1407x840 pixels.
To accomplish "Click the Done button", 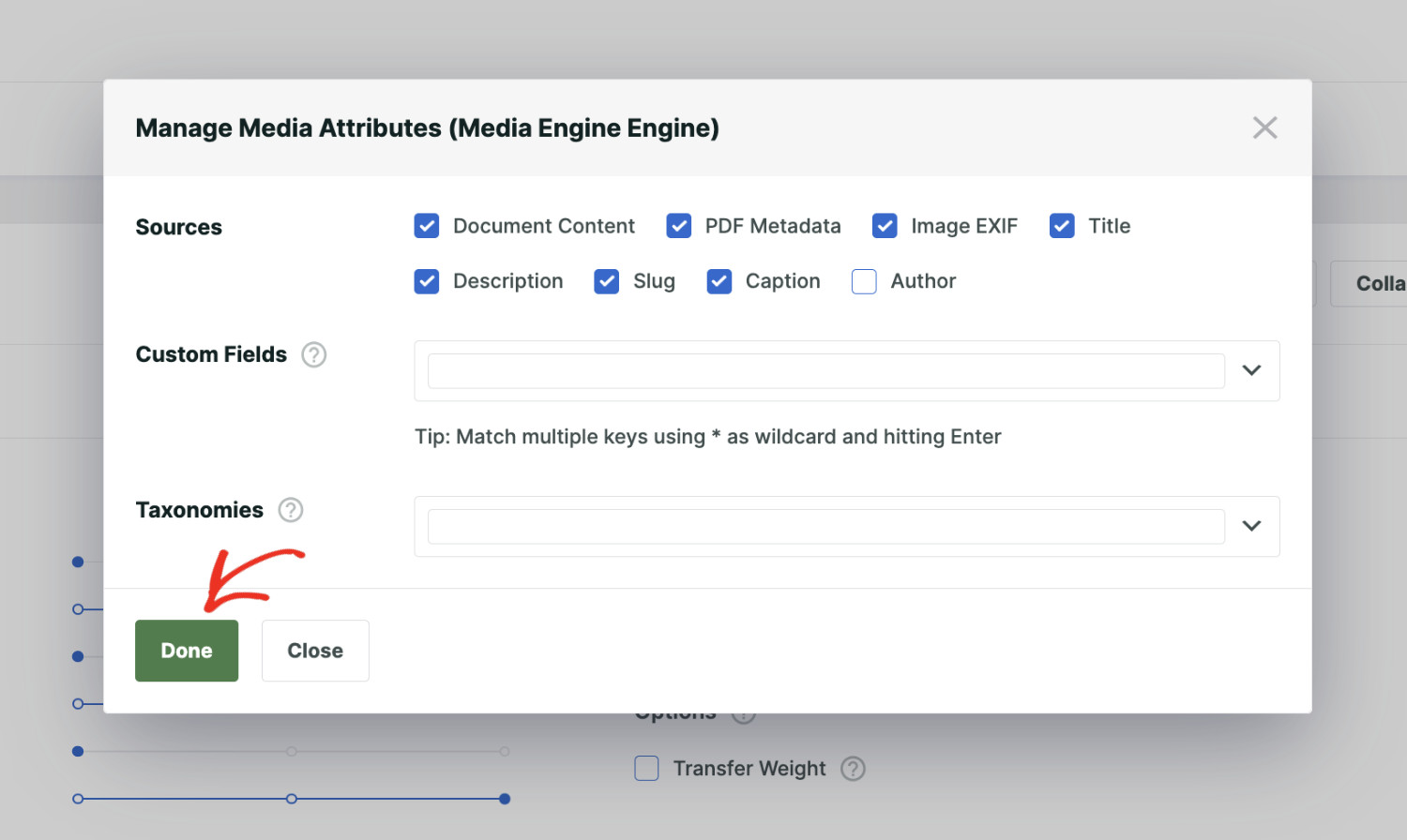I will click(186, 650).
